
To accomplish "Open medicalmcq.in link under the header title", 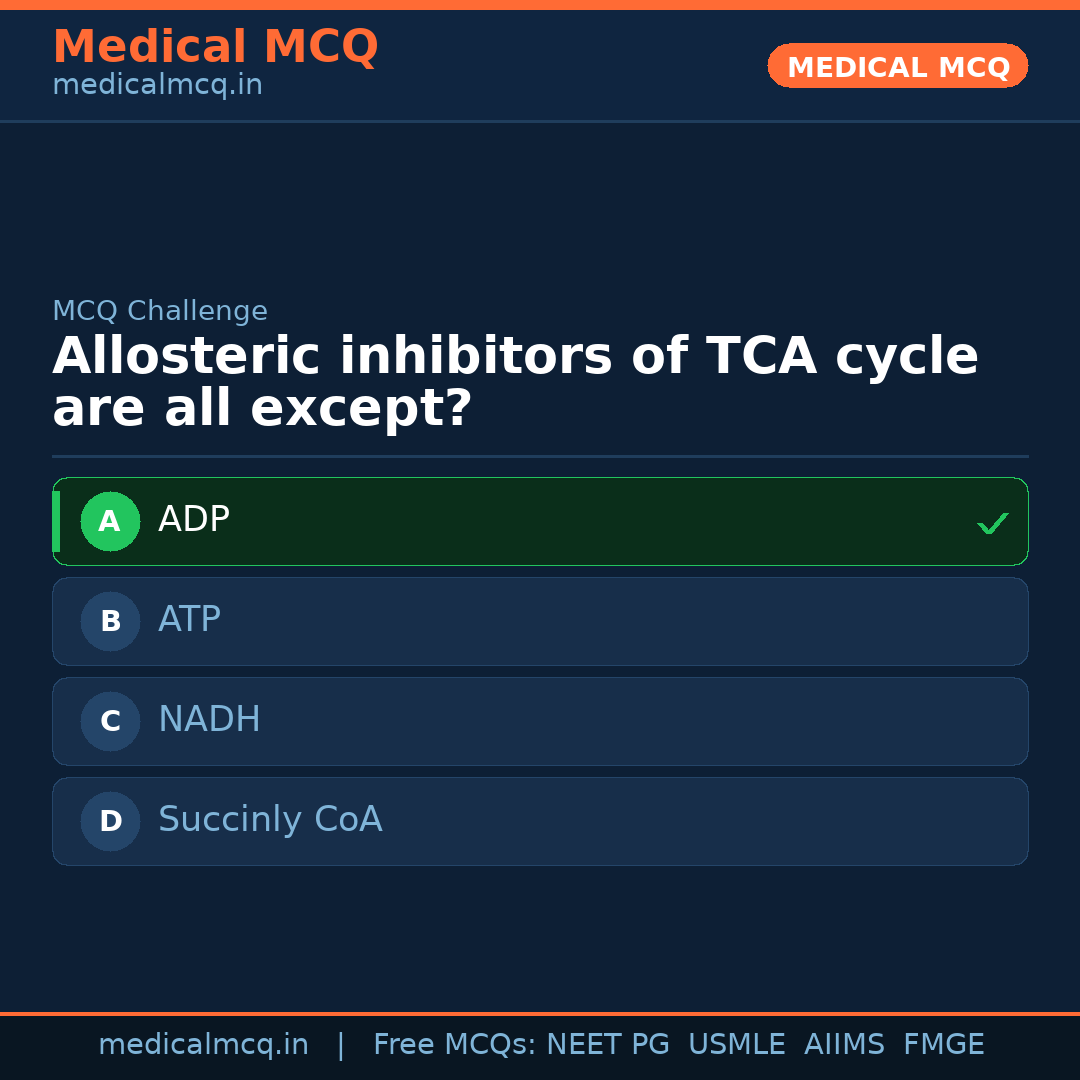I will tap(157, 86).
